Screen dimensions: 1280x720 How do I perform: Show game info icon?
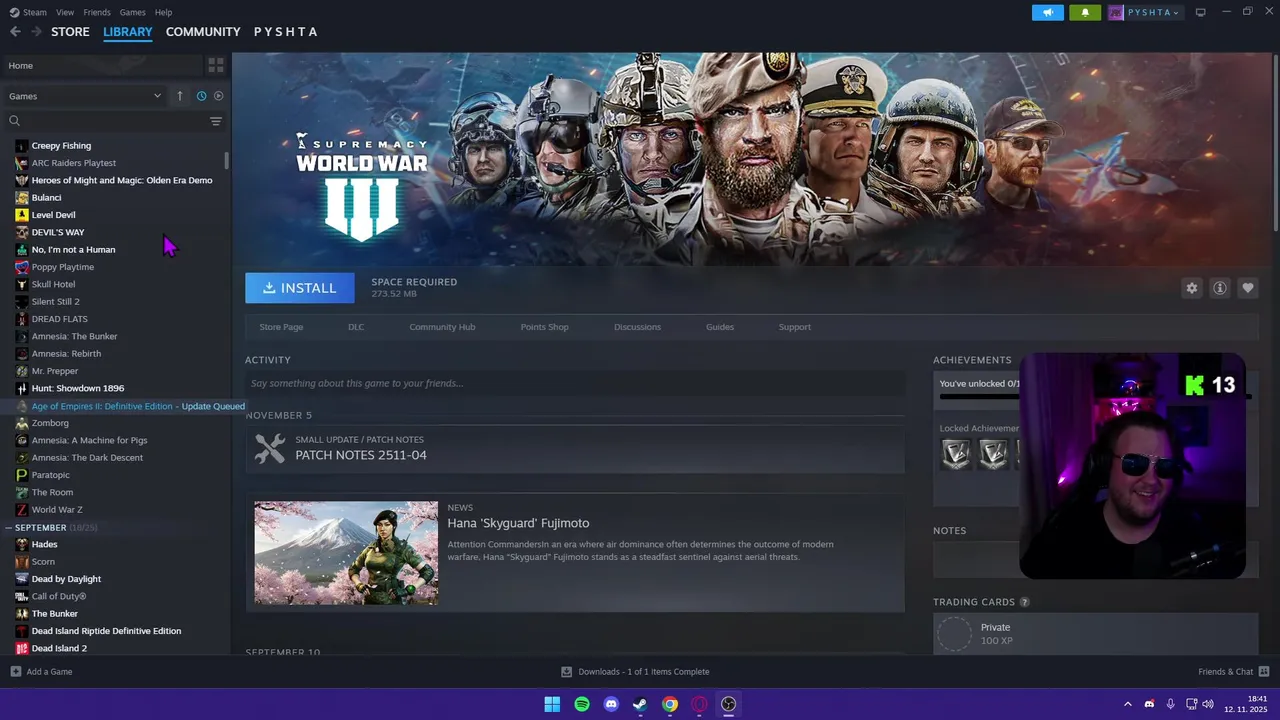click(1219, 288)
